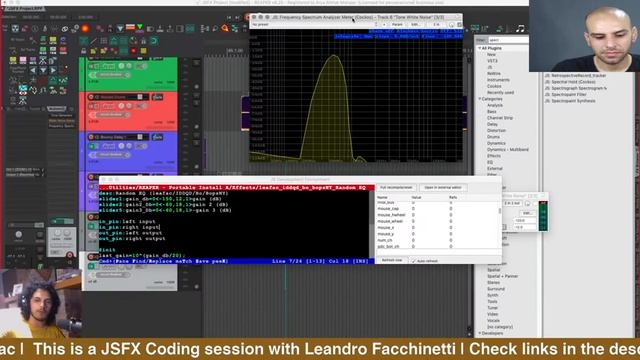Select the Vocals category
This screenshot has width=640, height=360.
tap(493, 321)
